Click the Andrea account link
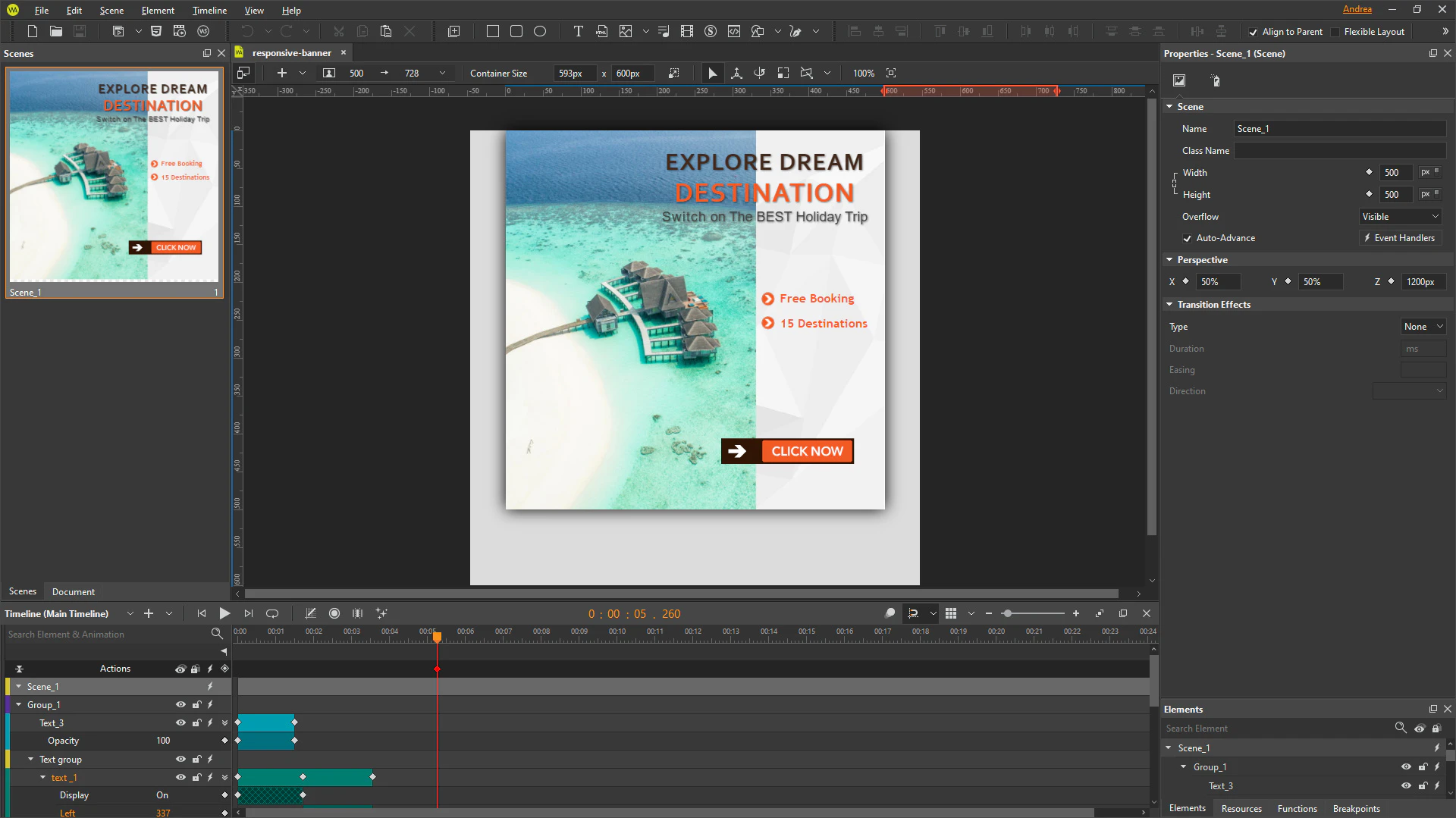 1357,8
